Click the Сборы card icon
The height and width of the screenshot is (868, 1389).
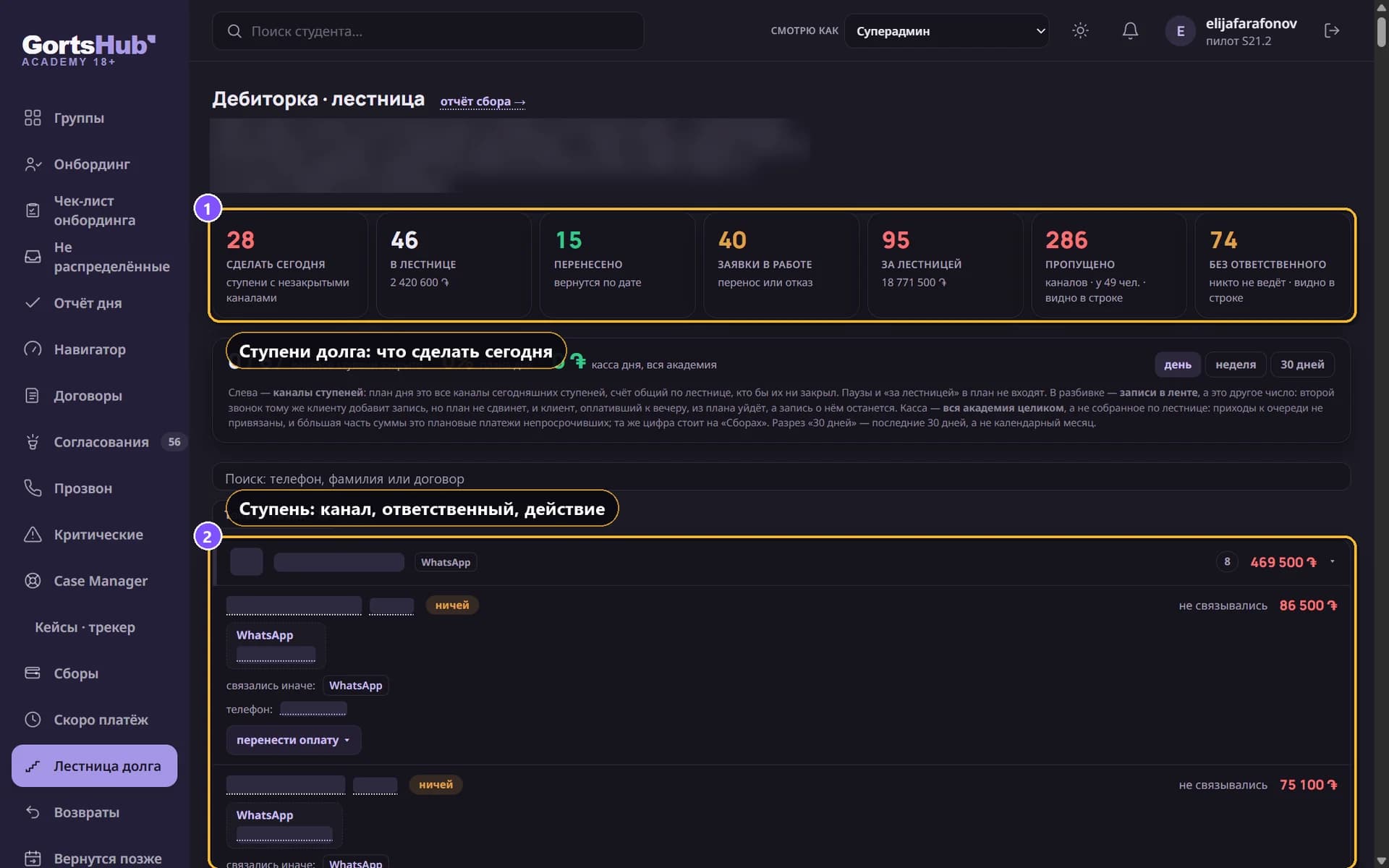(33, 673)
